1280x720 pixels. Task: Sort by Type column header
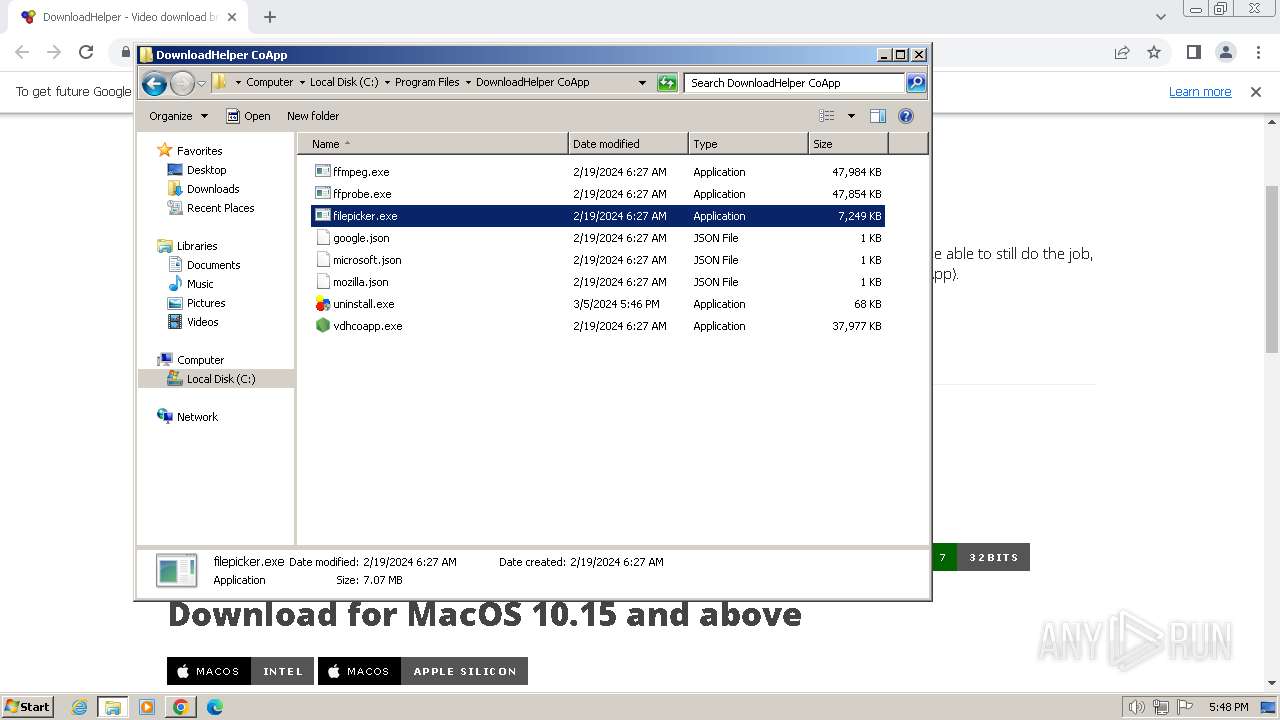[x=748, y=144]
